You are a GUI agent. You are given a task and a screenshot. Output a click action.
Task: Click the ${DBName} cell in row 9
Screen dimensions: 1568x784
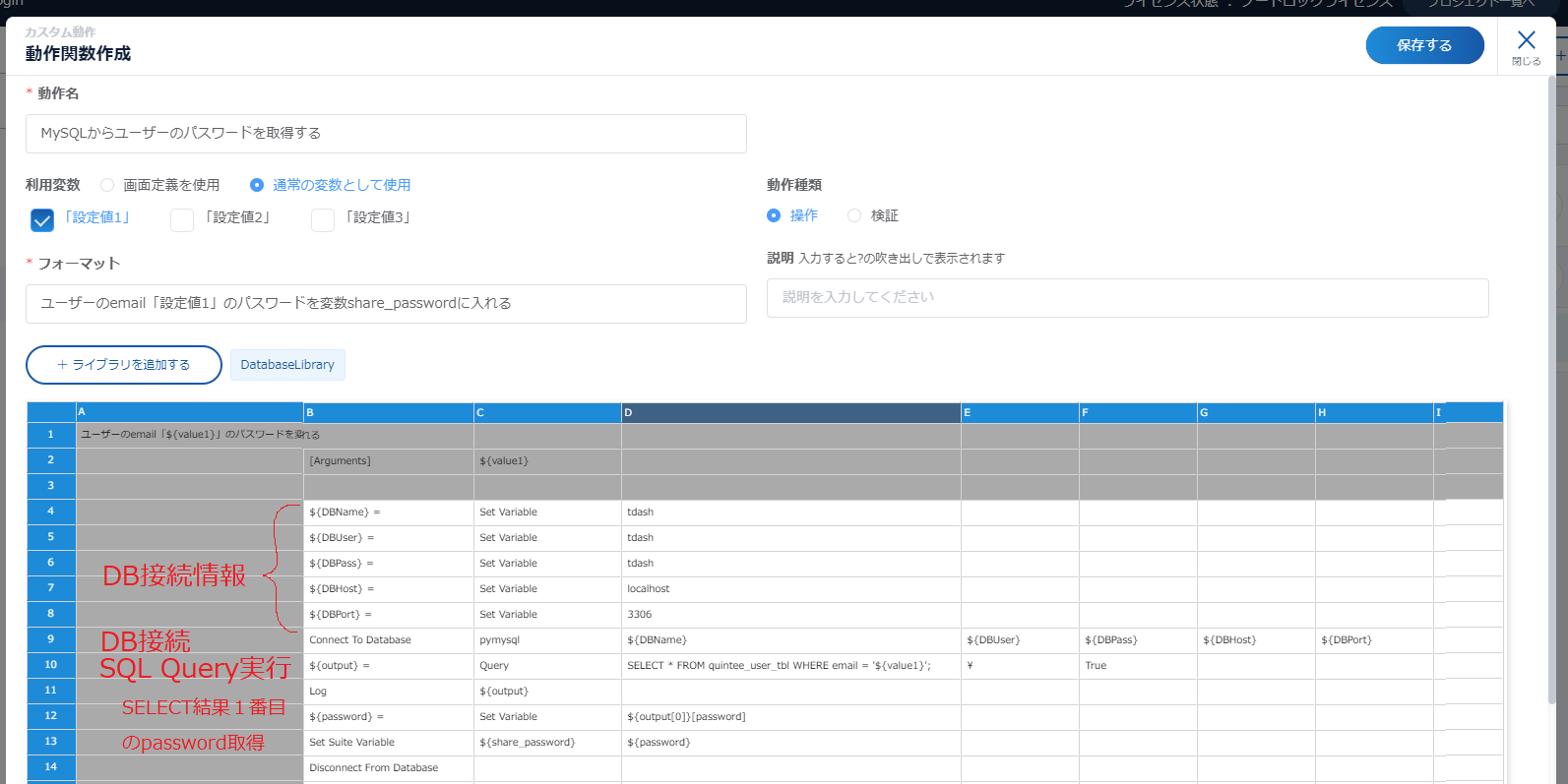click(x=791, y=640)
